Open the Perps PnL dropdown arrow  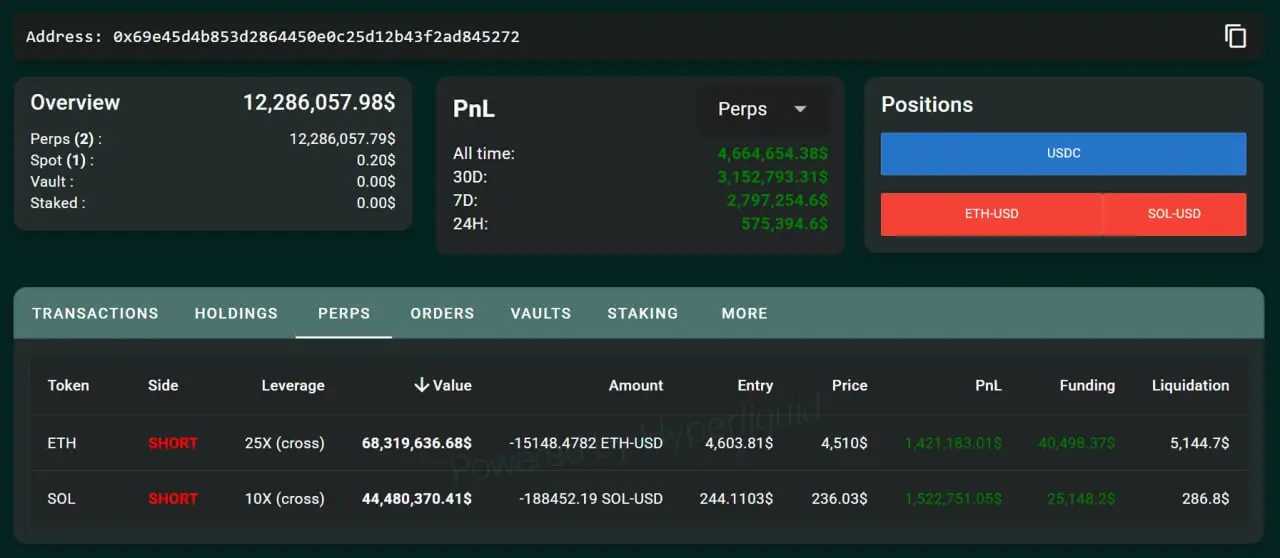(800, 109)
